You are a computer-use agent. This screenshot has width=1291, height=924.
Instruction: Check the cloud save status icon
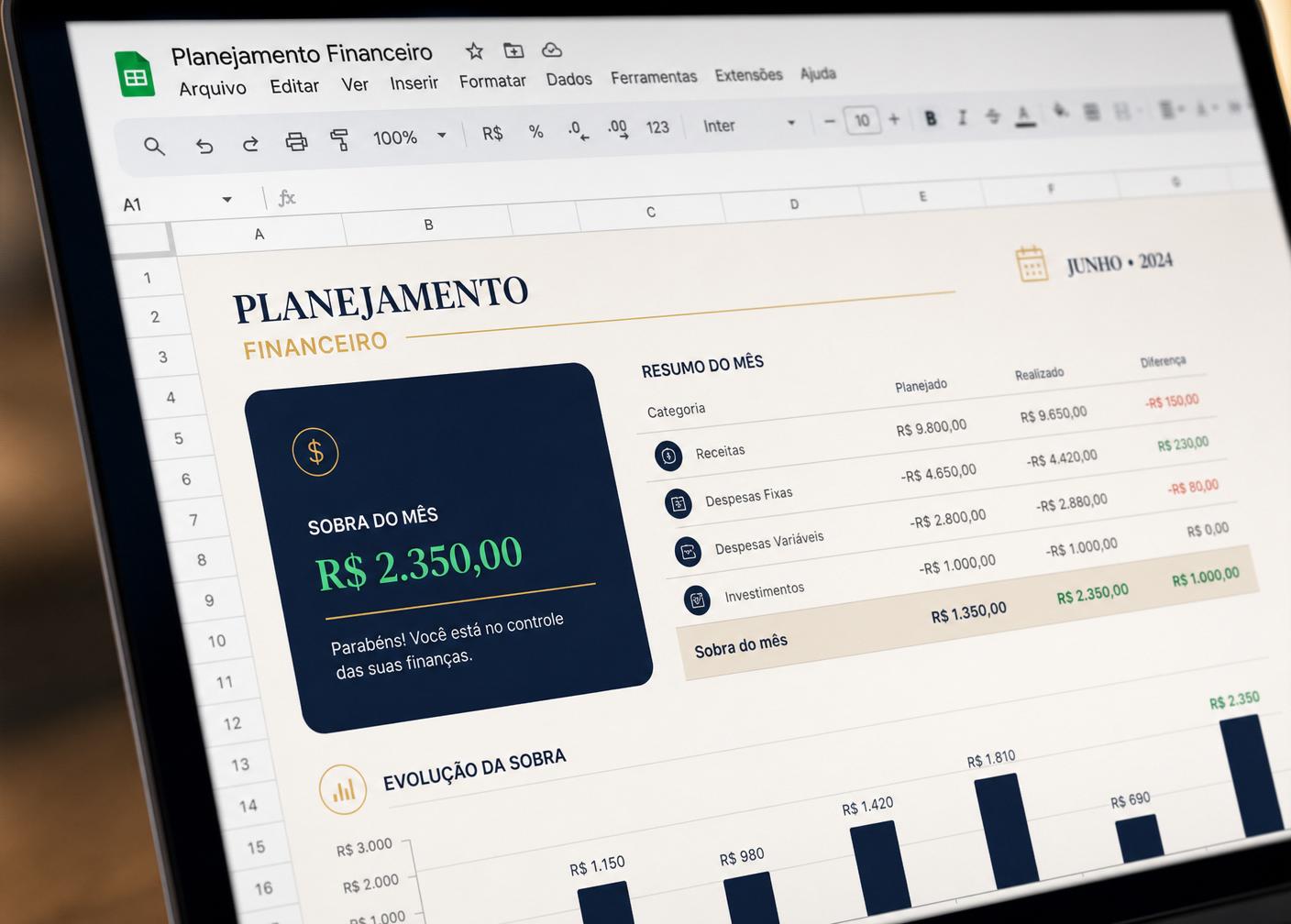[x=552, y=49]
